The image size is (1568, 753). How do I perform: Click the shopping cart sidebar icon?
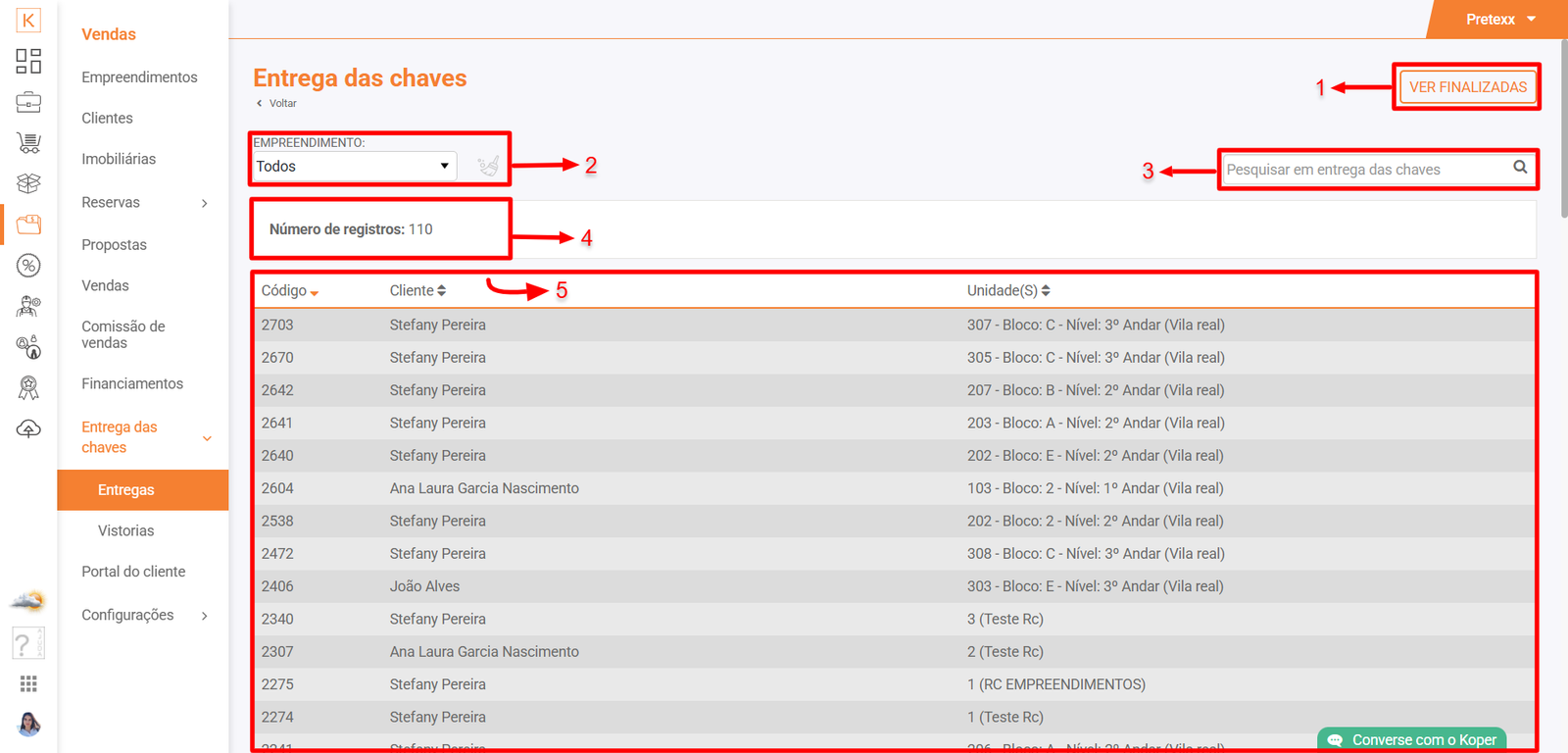pyautogui.click(x=28, y=143)
